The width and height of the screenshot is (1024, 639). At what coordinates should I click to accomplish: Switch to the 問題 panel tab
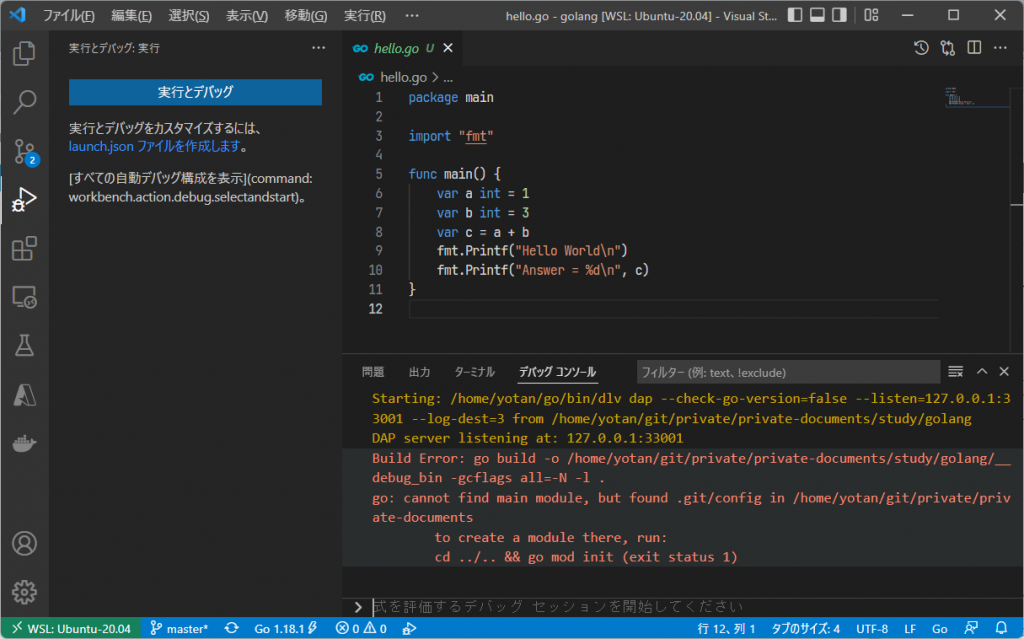(373, 372)
